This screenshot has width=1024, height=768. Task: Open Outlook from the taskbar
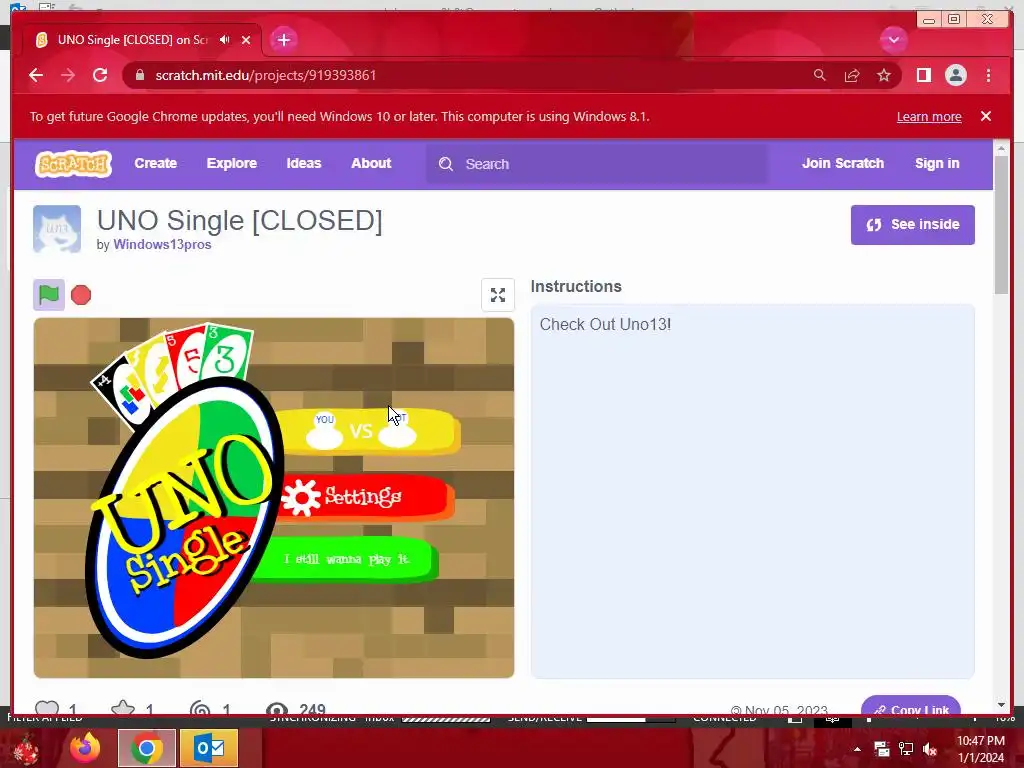point(209,748)
